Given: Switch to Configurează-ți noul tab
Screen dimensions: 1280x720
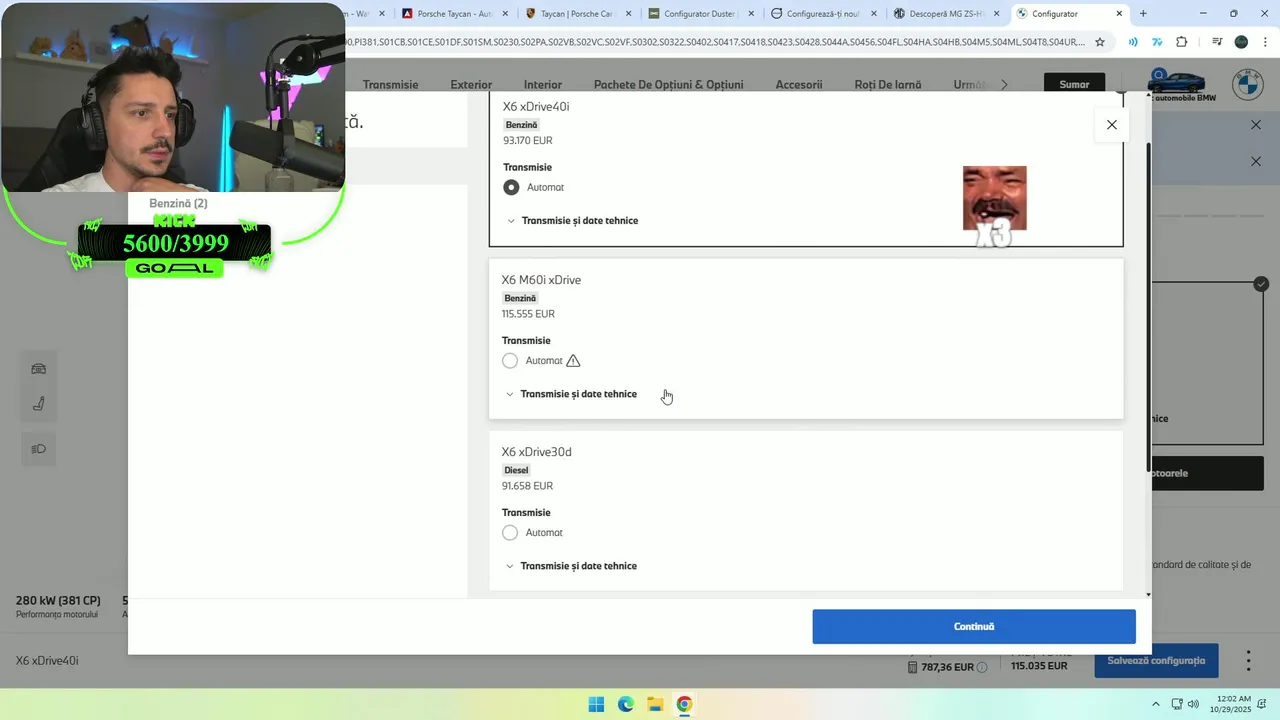Looking at the screenshot, I should [x=823, y=14].
